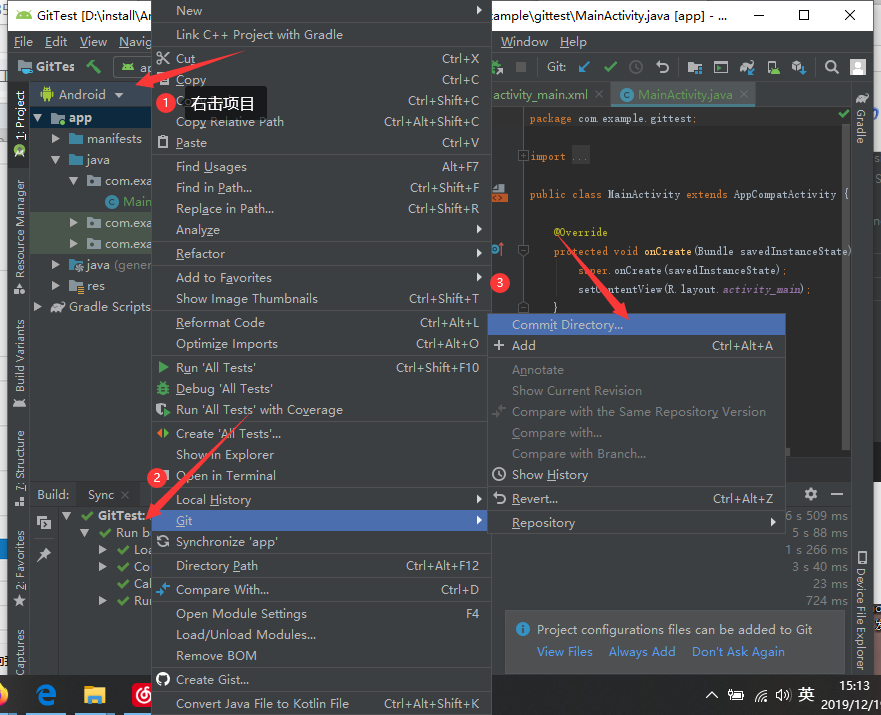
Task: Select Show History in Git submenu
Action: tap(636, 475)
